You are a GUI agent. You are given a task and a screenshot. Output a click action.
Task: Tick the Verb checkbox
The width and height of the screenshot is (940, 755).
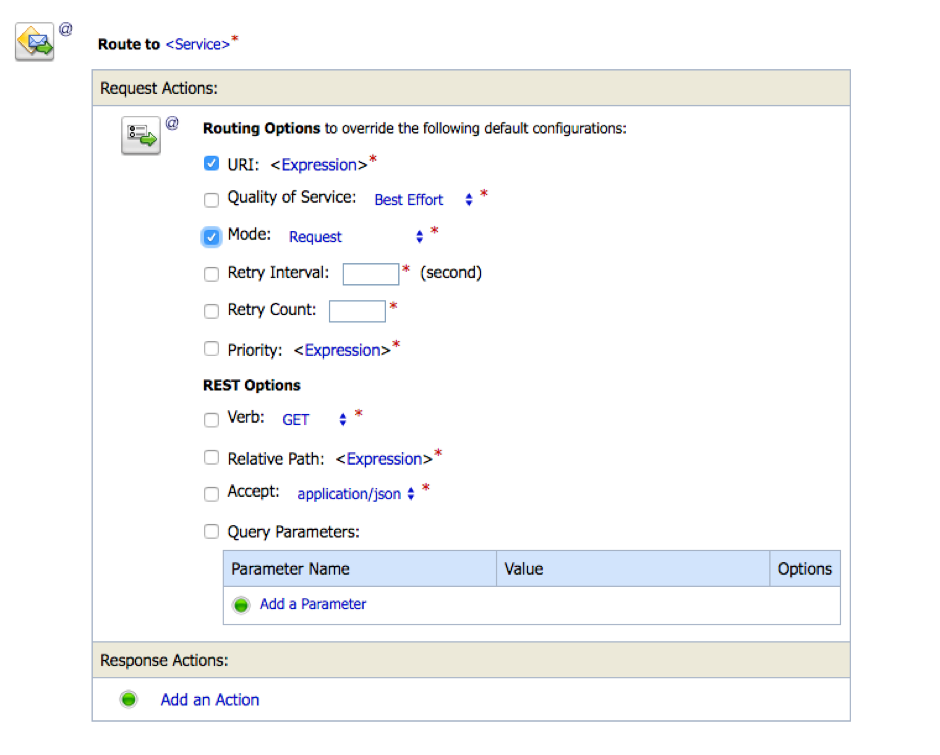point(211,420)
